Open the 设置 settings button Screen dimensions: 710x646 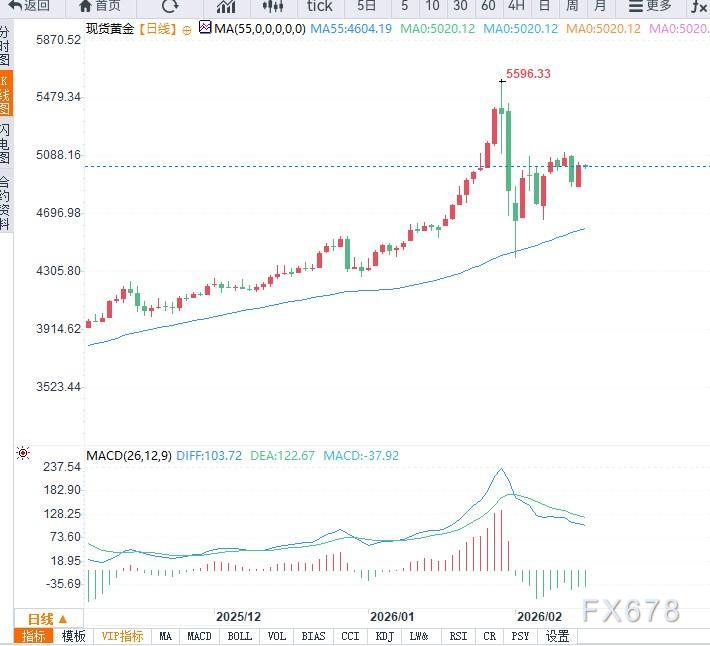[x=557, y=636]
